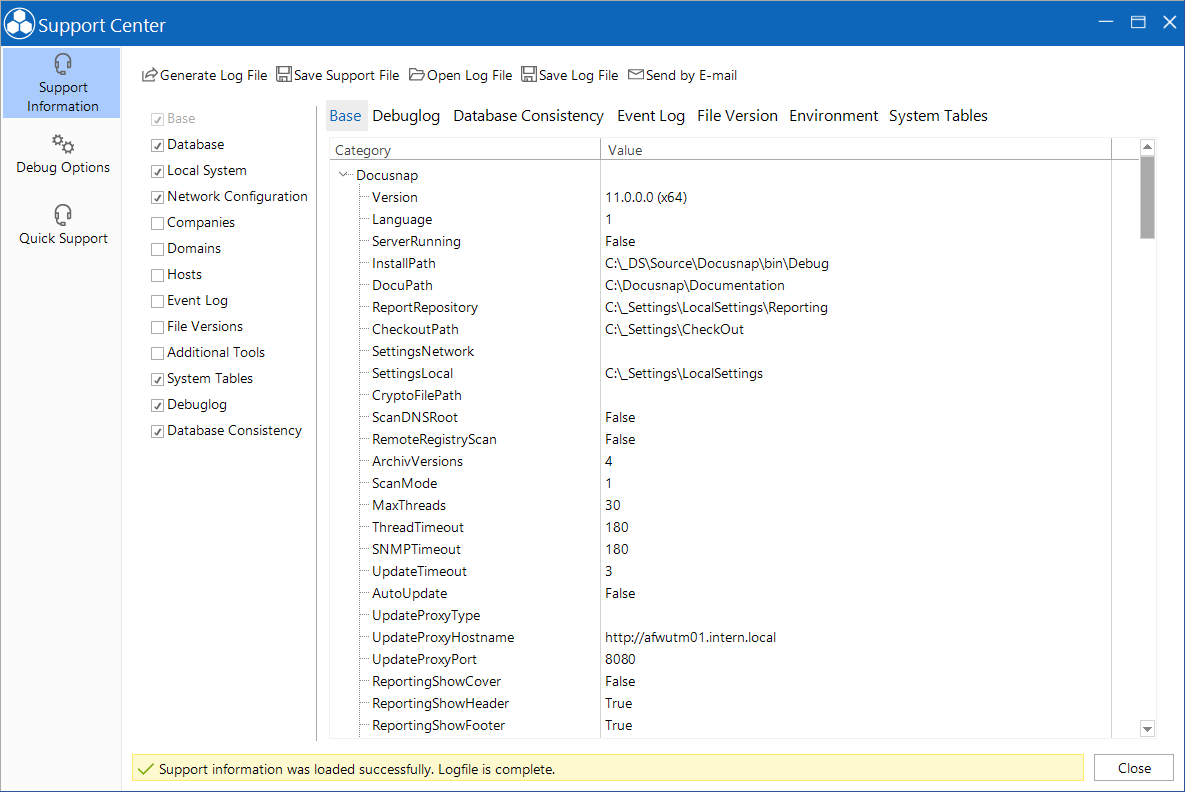
Task: Click the Save Support File disk icon
Action: coord(283,74)
